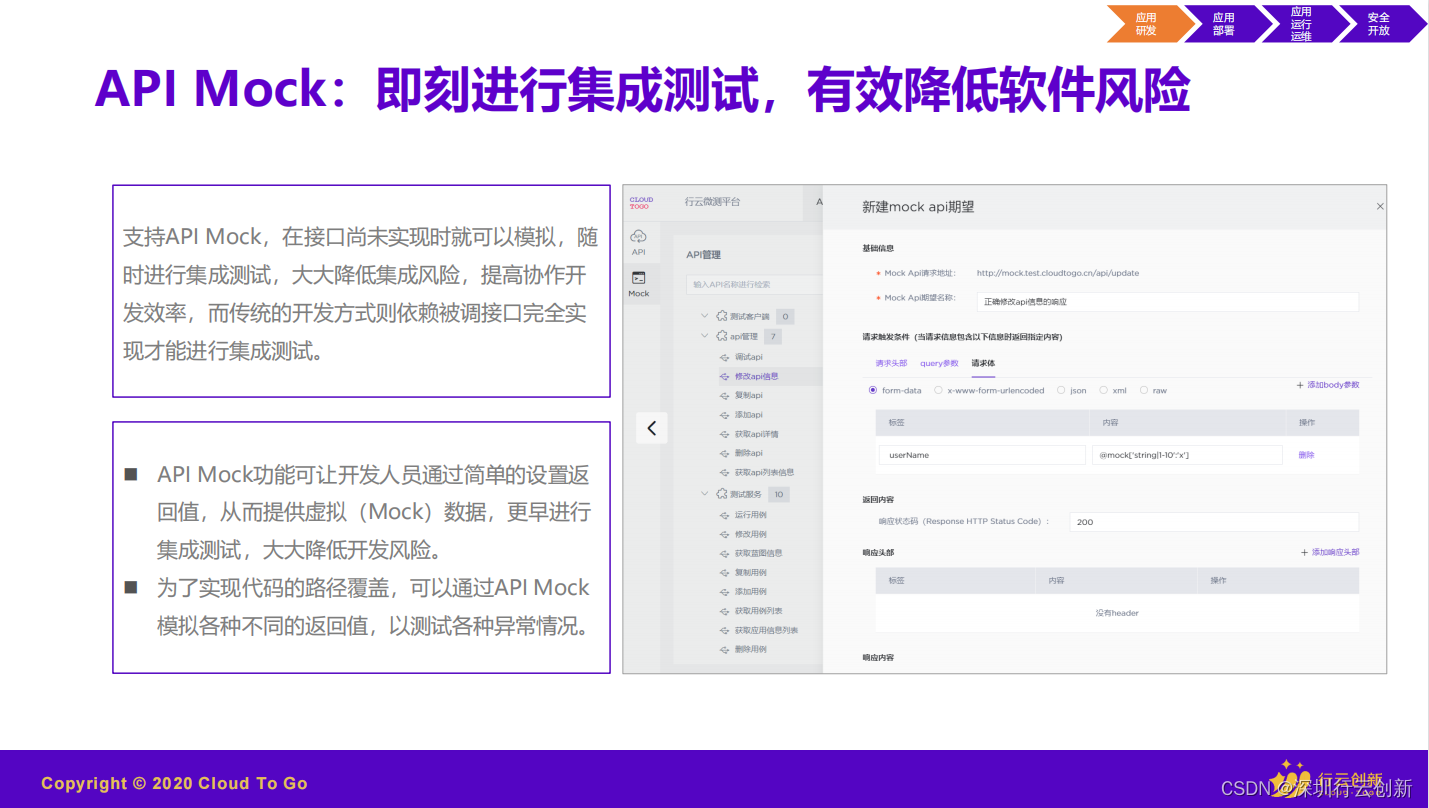
Task: Switch to the 请求体 tab
Action: (983, 363)
